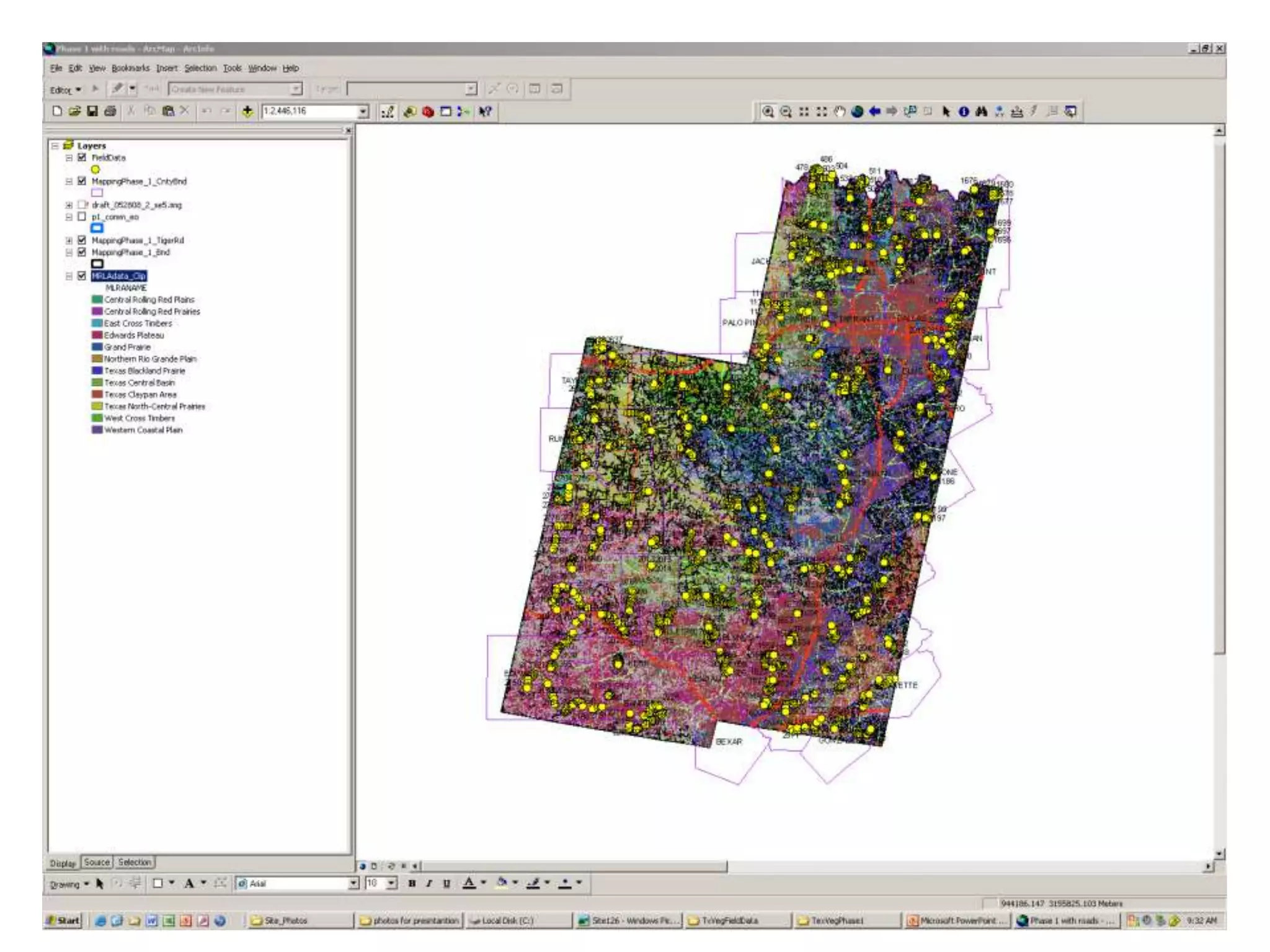1270x952 pixels.
Task: Activate the Pan hand tool
Action: coord(839,112)
